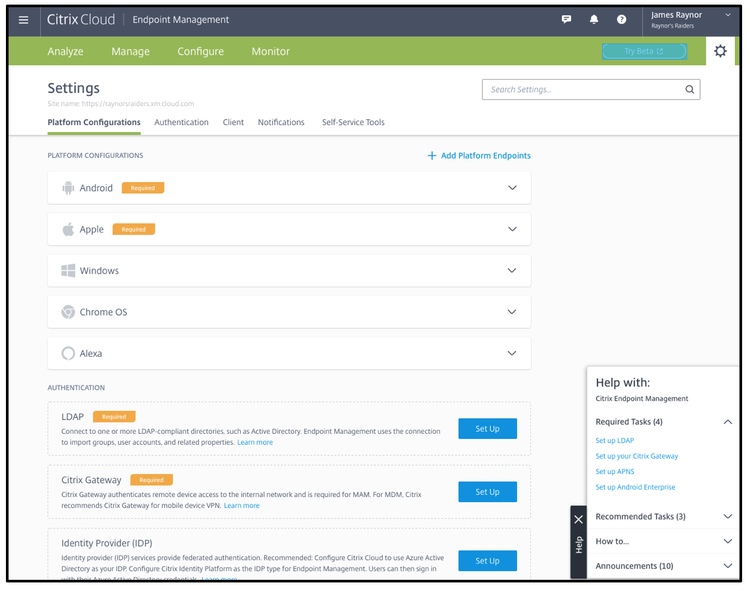Click the Endpoint Management title

(181, 20)
